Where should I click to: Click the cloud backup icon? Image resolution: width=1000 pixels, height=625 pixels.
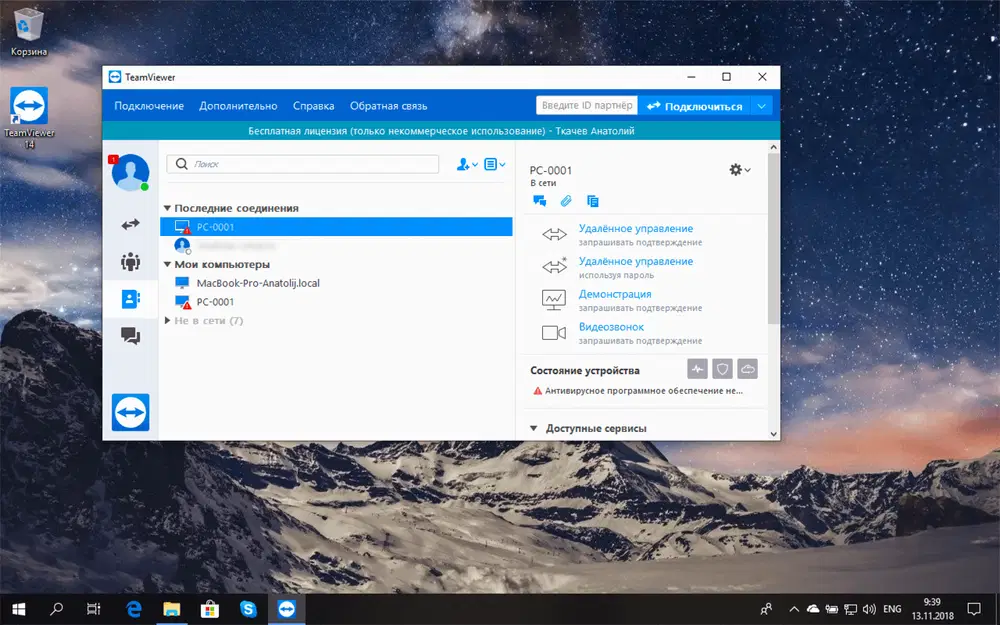click(x=747, y=369)
